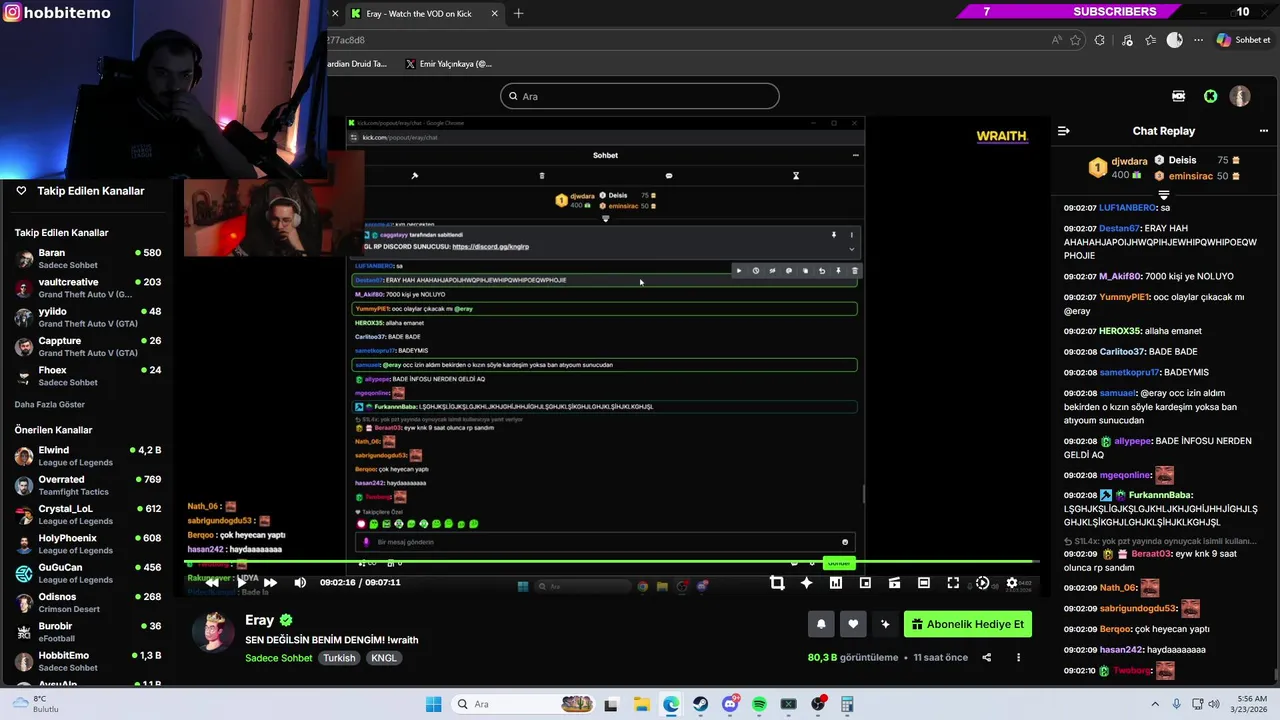Open yyiido channel in sidebar
Image resolution: width=1280 pixels, height=720 pixels.
88,317
